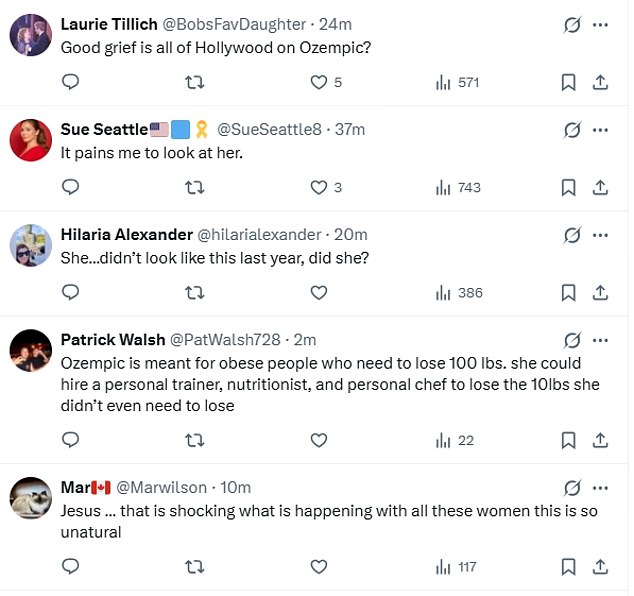The width and height of the screenshot is (634, 596).
Task: Share Laurie Tillich's tweet
Action: 600,82
